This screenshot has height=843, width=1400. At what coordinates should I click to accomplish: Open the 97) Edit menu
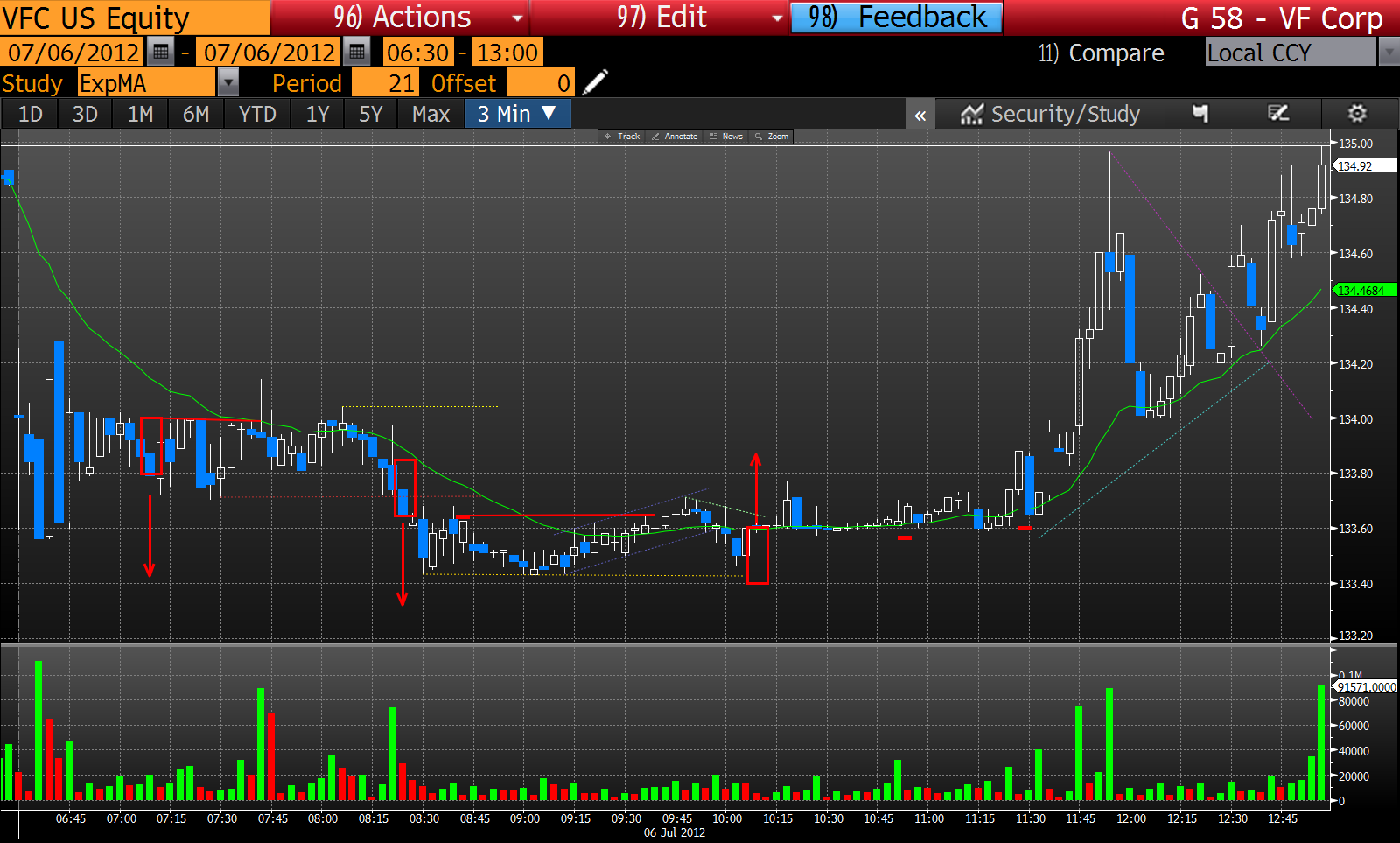coord(660,18)
